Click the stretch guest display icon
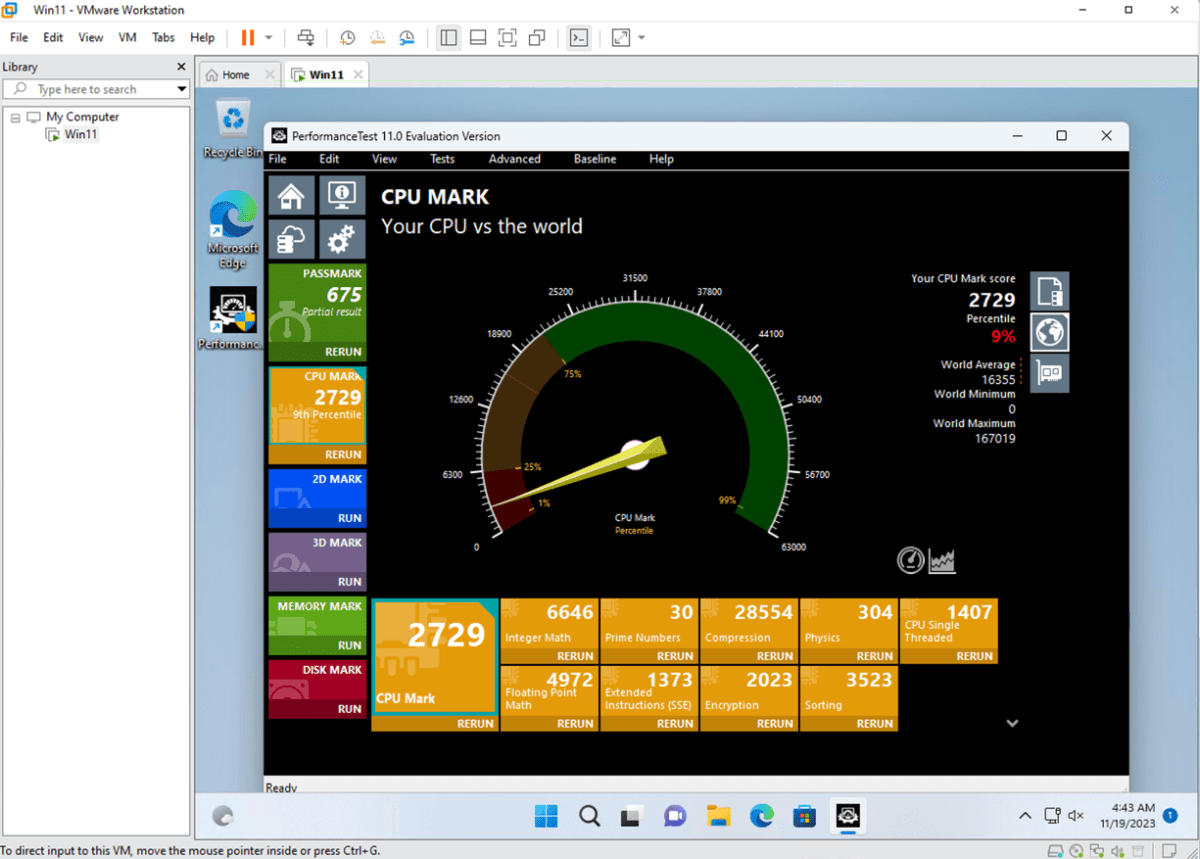 tap(621, 38)
